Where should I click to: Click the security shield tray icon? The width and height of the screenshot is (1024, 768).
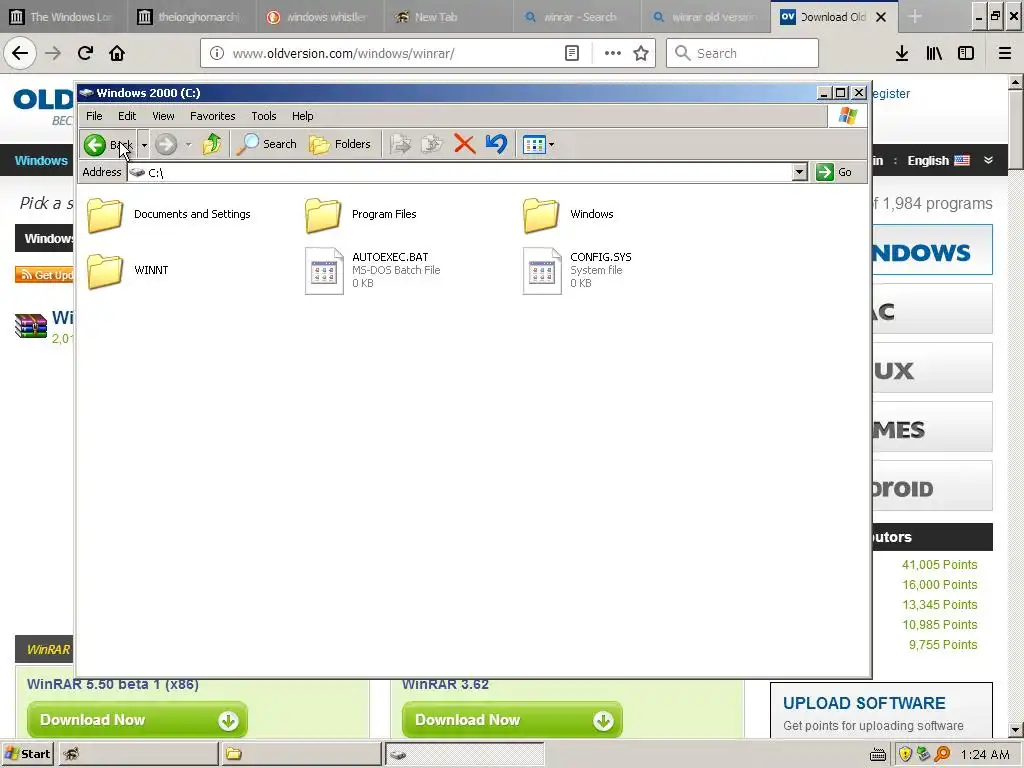point(905,754)
